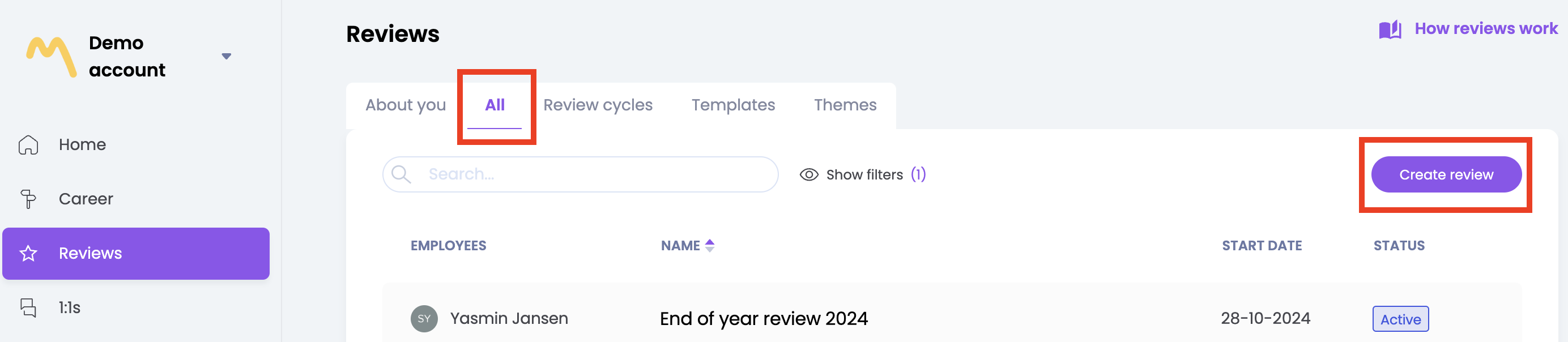Click the magnifying glass search icon
This screenshot has width=1568, height=342.
pyautogui.click(x=401, y=174)
